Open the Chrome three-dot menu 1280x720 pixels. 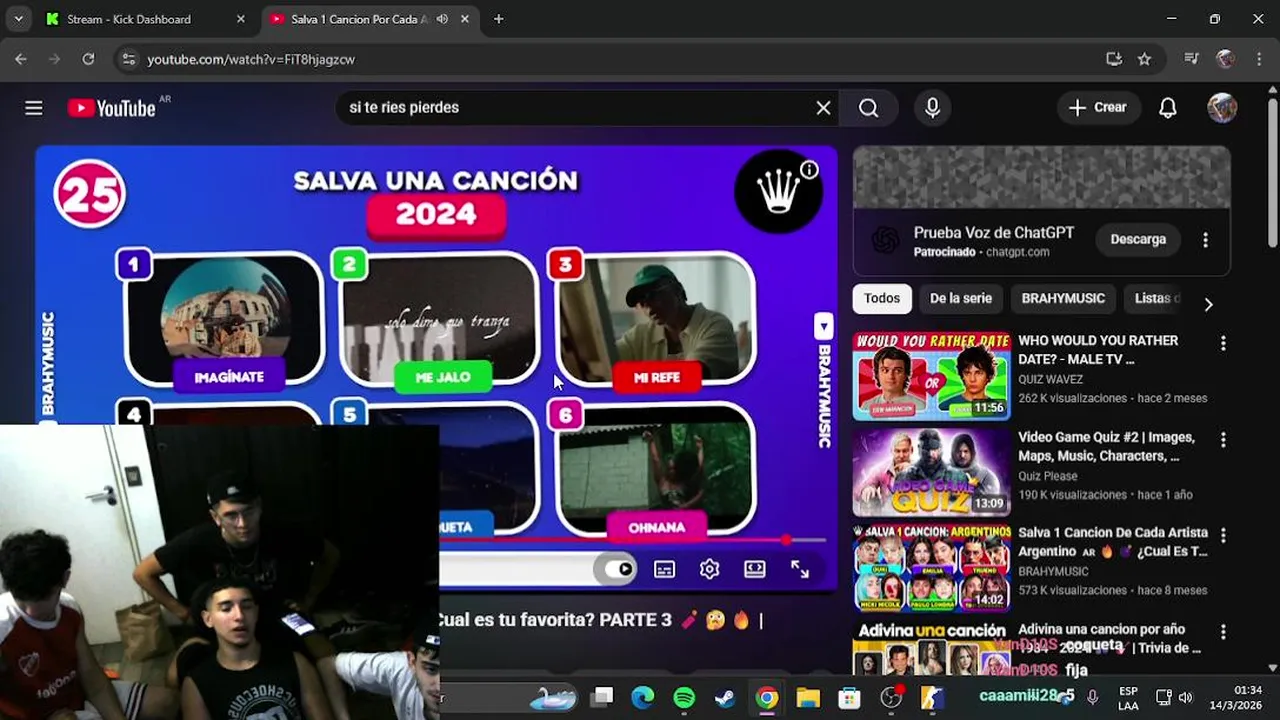coord(1258,59)
